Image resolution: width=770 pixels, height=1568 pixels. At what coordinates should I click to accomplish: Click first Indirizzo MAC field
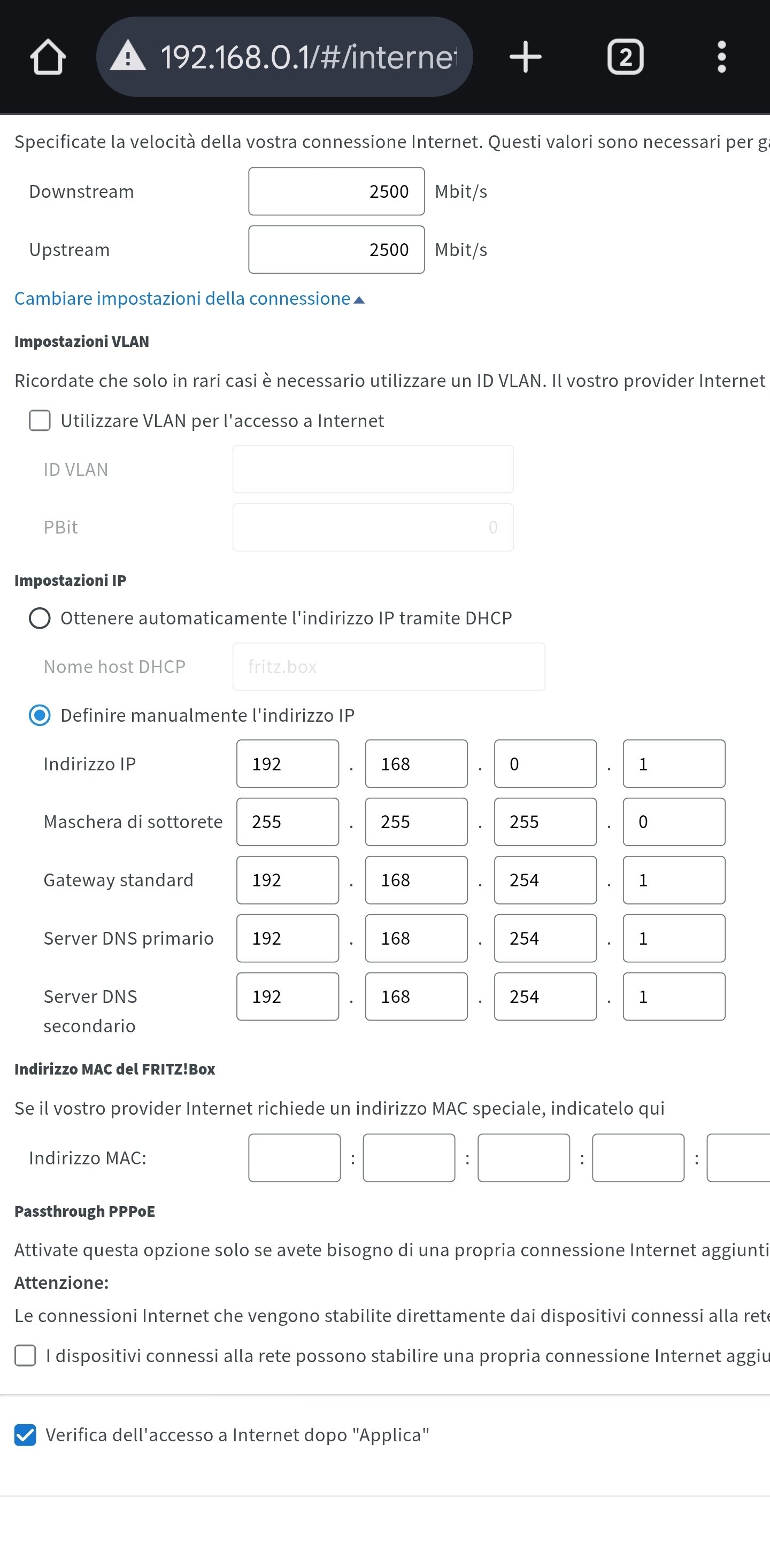click(294, 1158)
